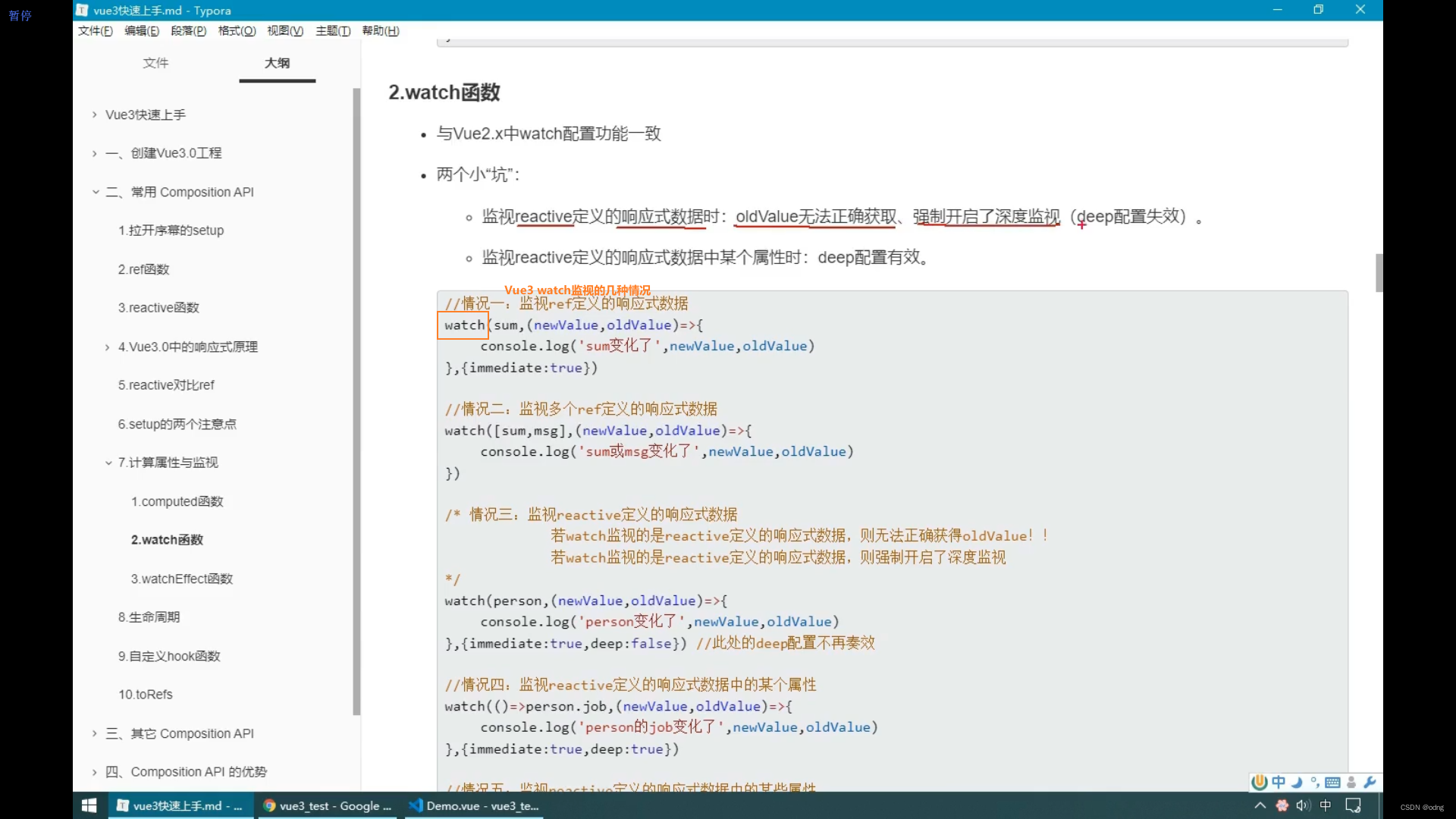Viewport: 1456px width, 819px height.
Task: Collapse 二、常用 Composition API node
Action: 96,192
